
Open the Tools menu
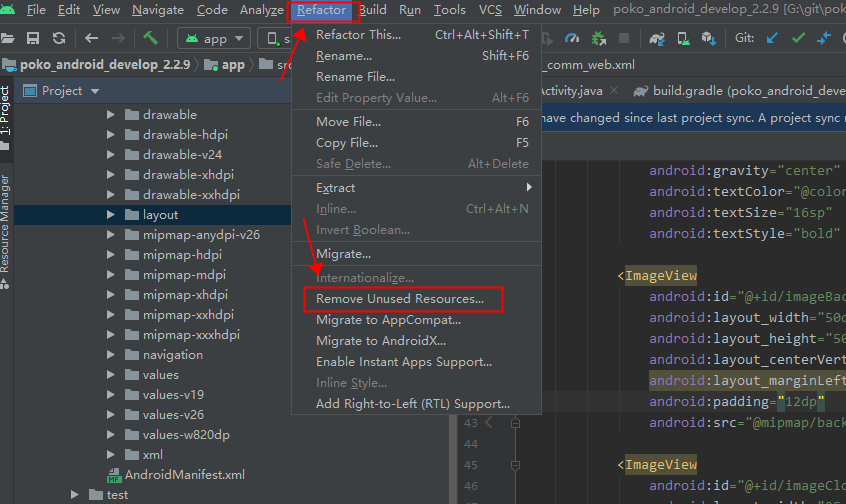point(449,10)
